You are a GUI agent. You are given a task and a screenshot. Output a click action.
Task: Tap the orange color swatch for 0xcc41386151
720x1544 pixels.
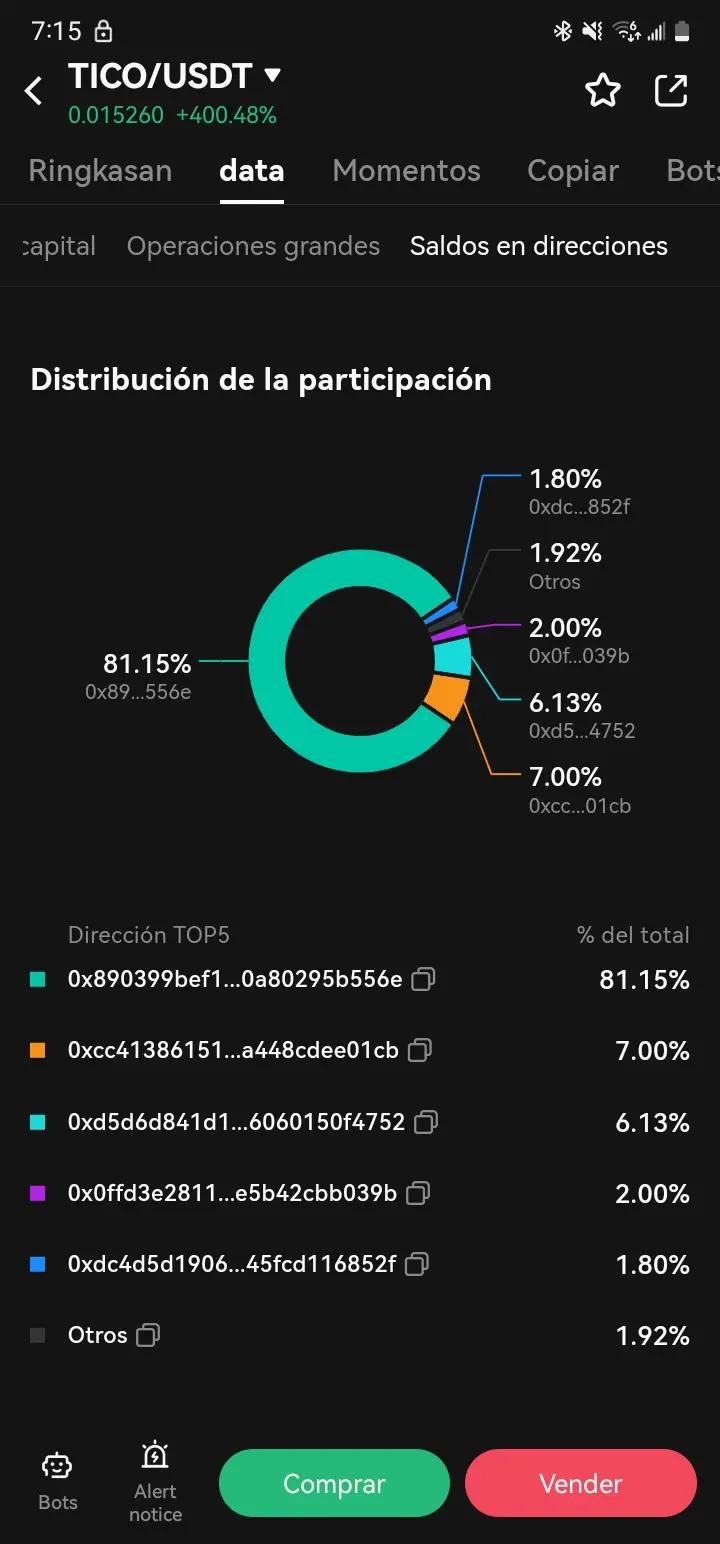(38, 1051)
